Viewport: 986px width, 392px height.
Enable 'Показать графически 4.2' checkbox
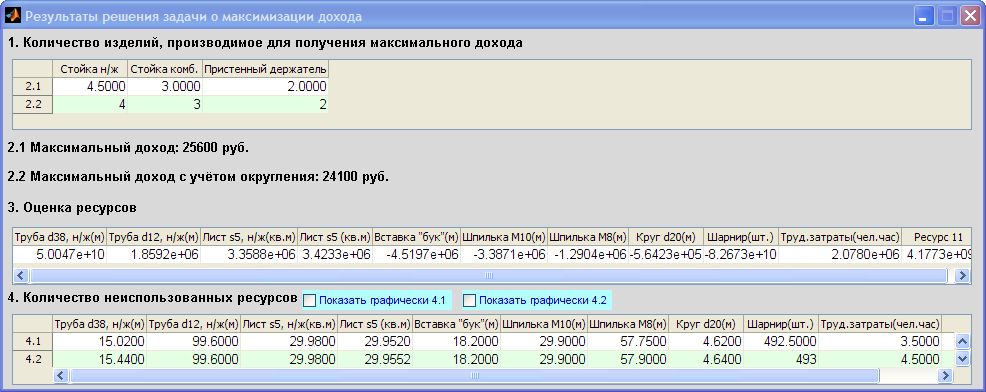[x=469, y=301]
